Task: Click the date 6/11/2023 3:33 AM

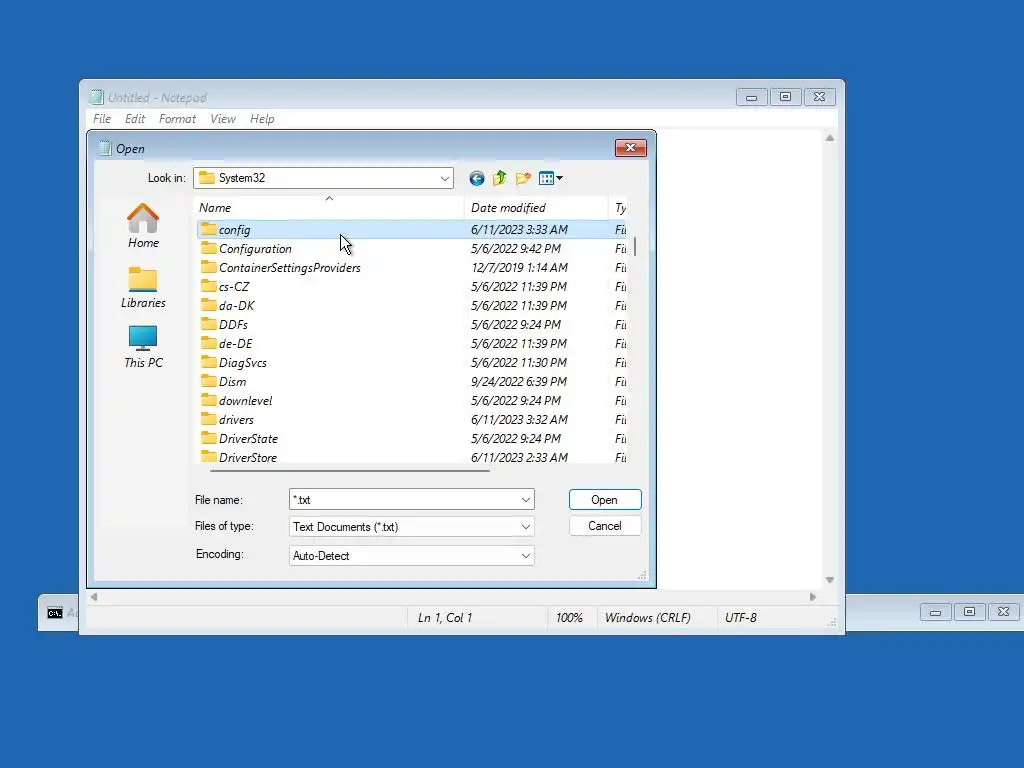Action: (x=519, y=229)
